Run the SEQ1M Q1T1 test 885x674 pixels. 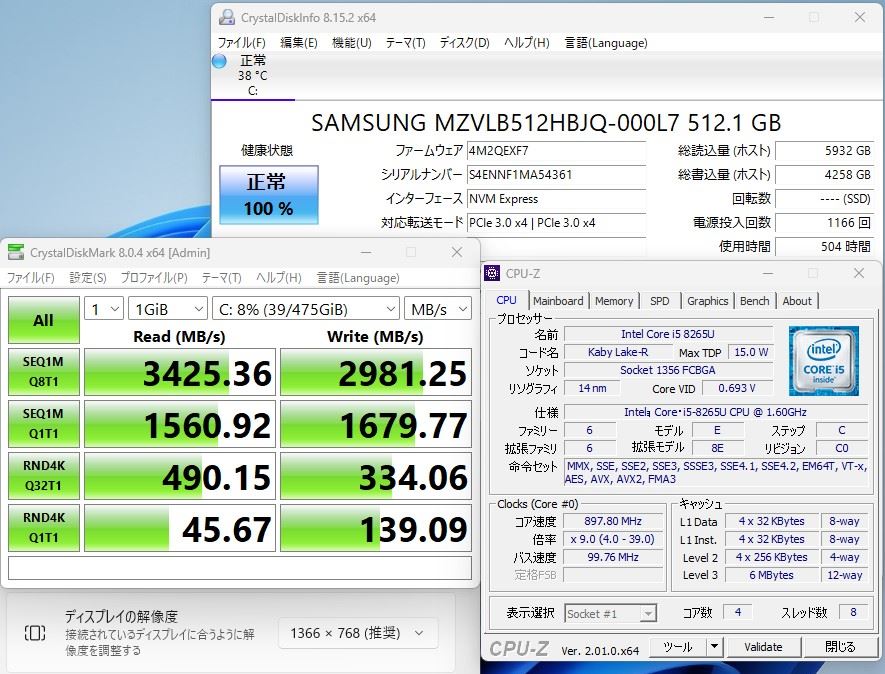[43, 424]
